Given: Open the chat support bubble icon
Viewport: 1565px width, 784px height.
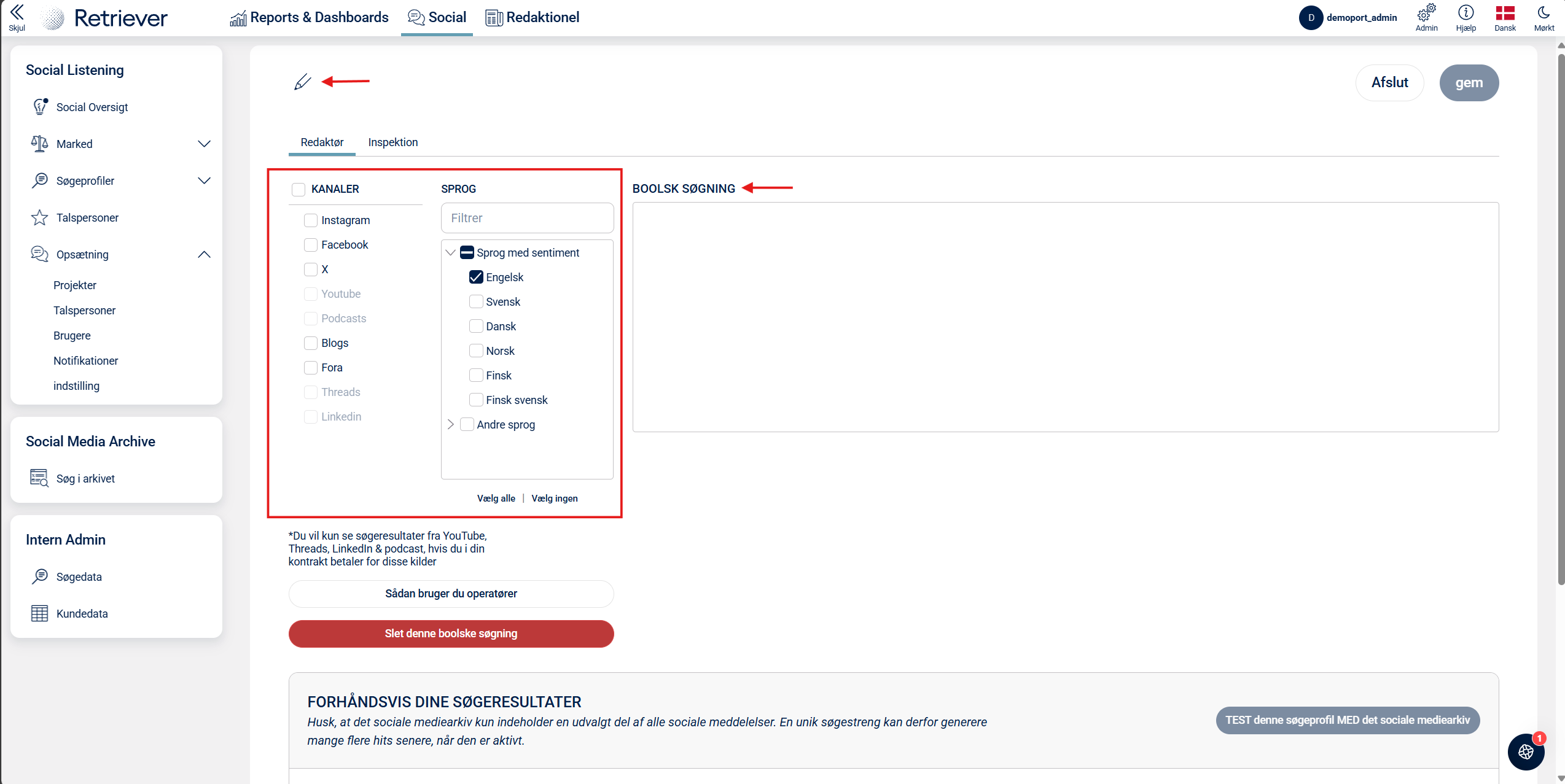Looking at the screenshot, I should 1526,751.
